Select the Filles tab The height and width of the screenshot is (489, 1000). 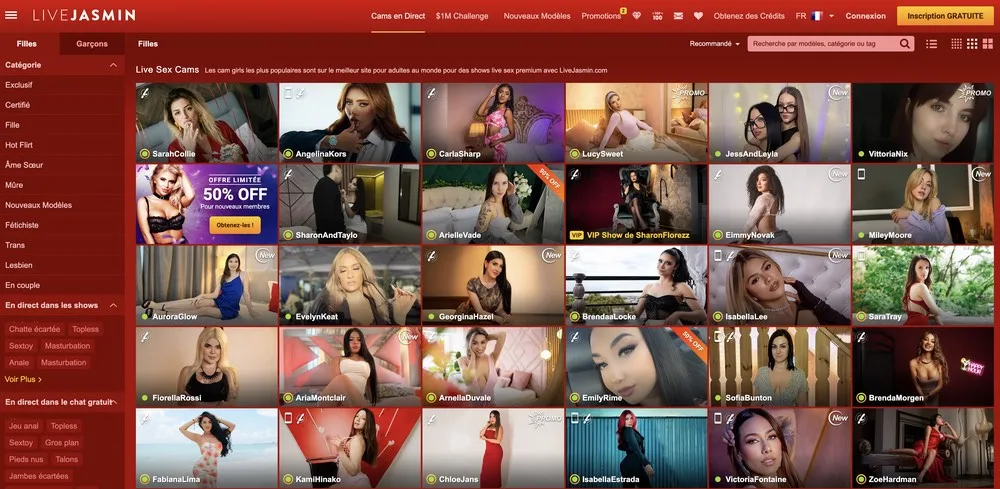click(27, 44)
